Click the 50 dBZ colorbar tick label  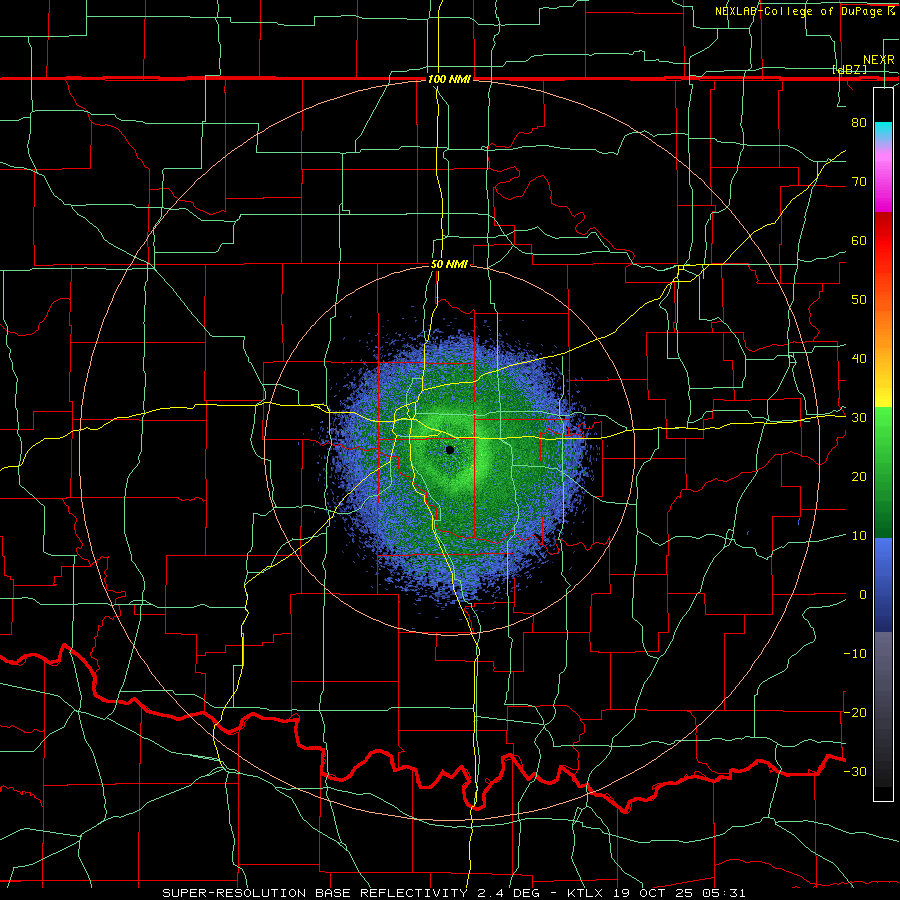(x=859, y=300)
